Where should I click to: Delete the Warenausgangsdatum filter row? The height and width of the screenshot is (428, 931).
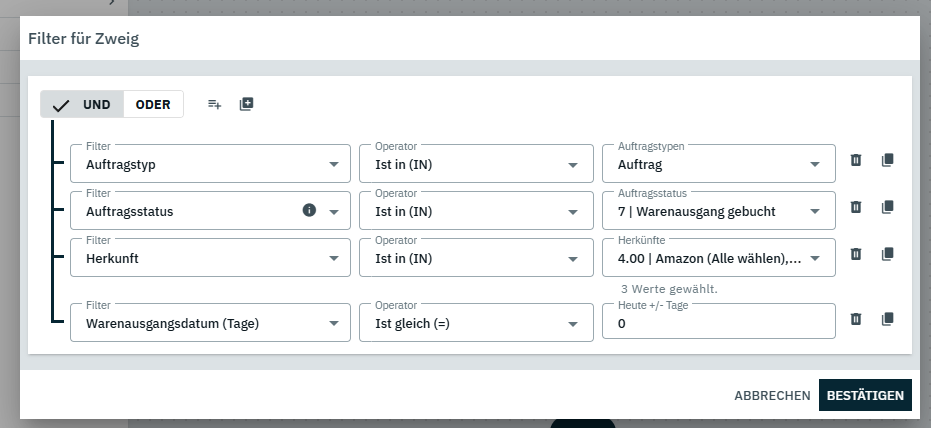(x=856, y=319)
